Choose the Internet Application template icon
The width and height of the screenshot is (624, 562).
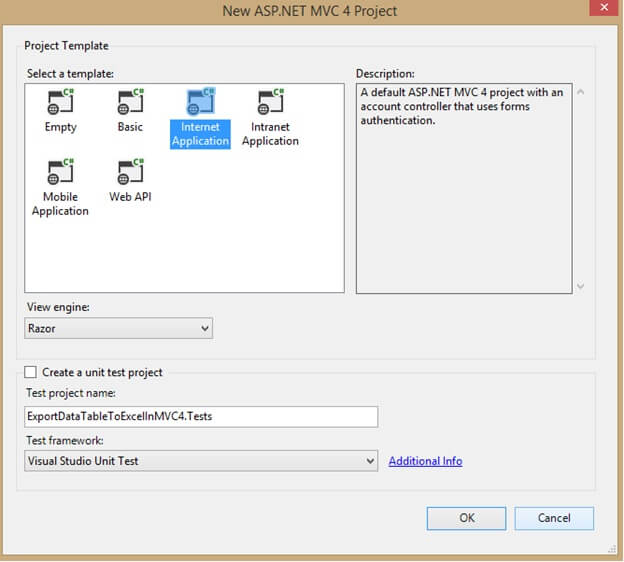pos(201,101)
